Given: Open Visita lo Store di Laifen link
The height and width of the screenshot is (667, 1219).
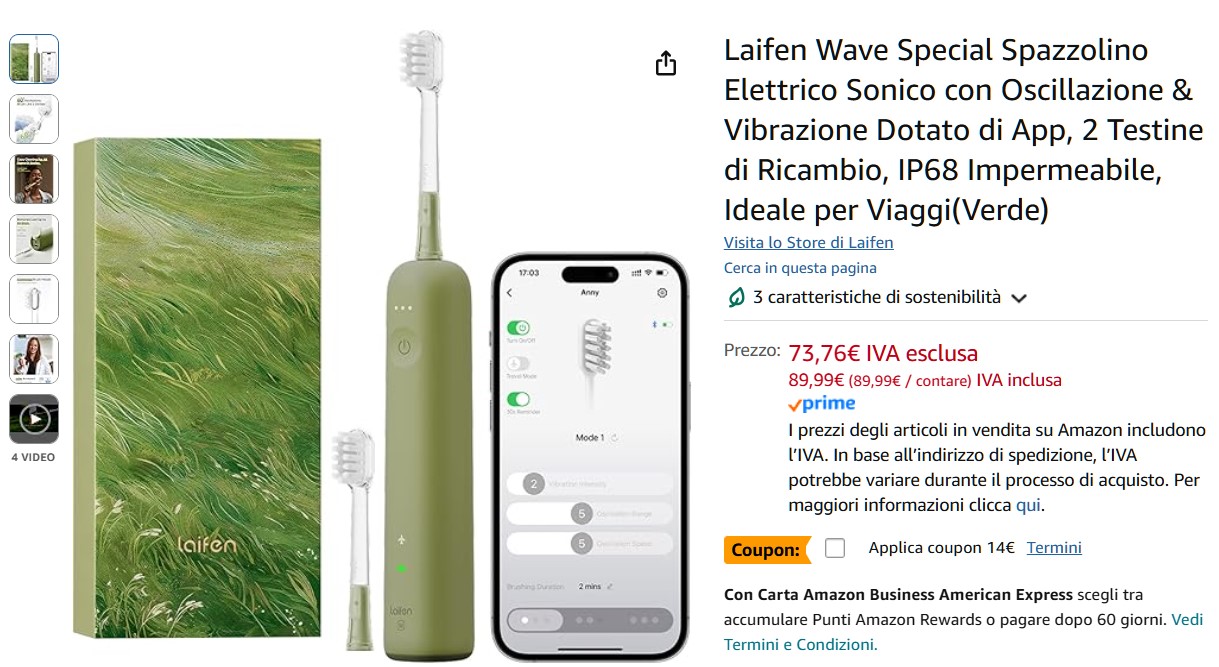Looking at the screenshot, I should (809, 243).
